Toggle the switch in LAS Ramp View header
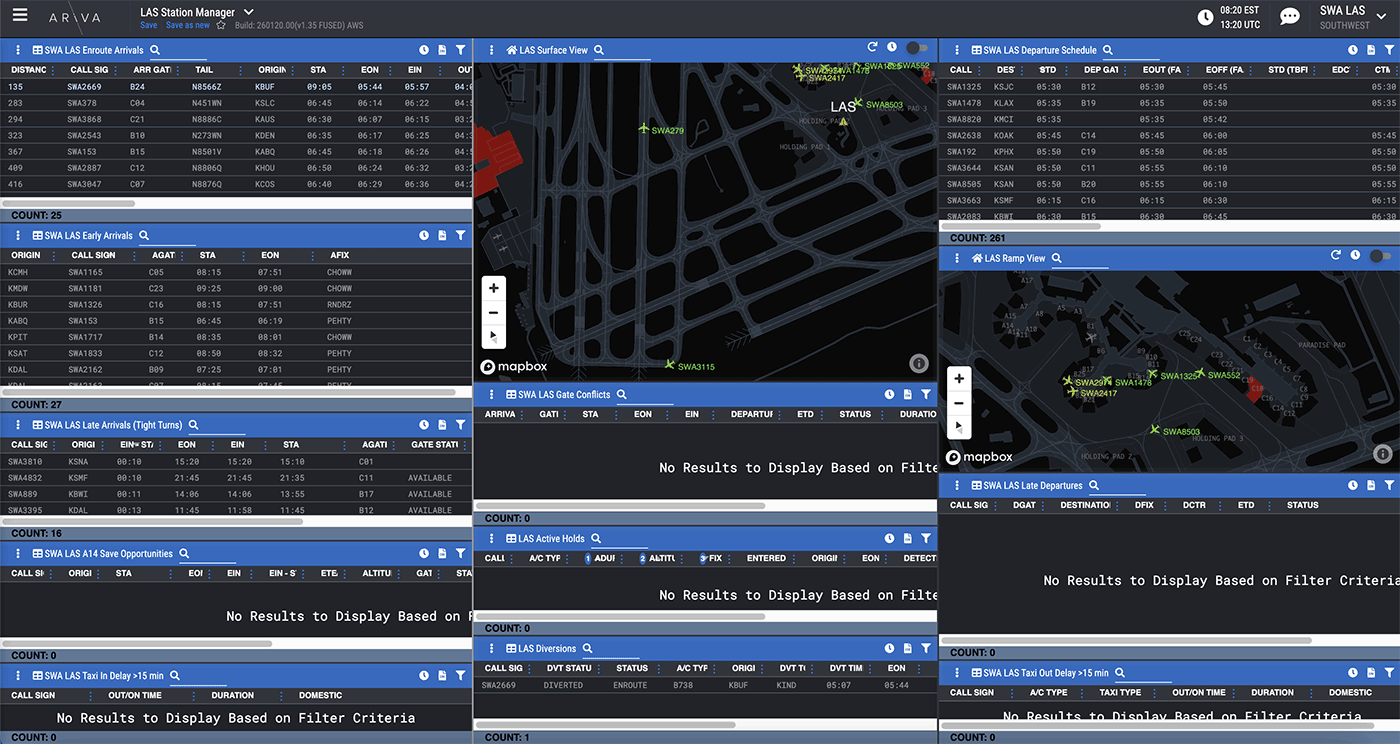Screen dimensions: 1400x744 click(1379, 256)
